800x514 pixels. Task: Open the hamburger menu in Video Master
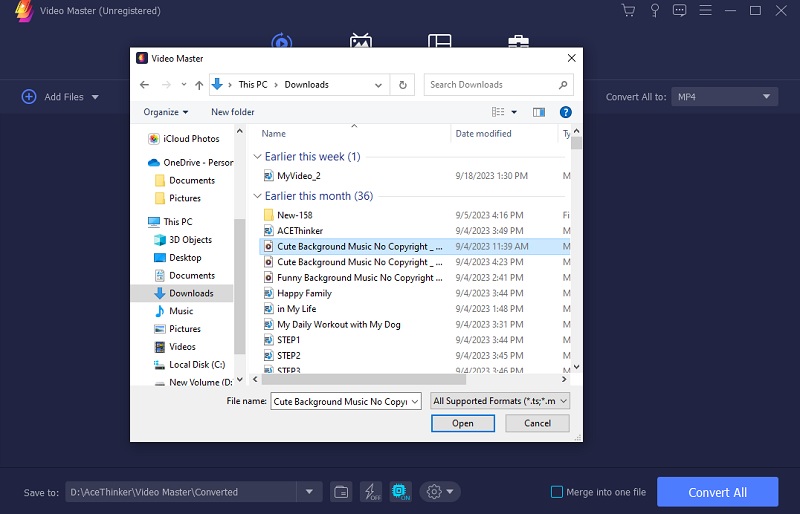pos(706,10)
